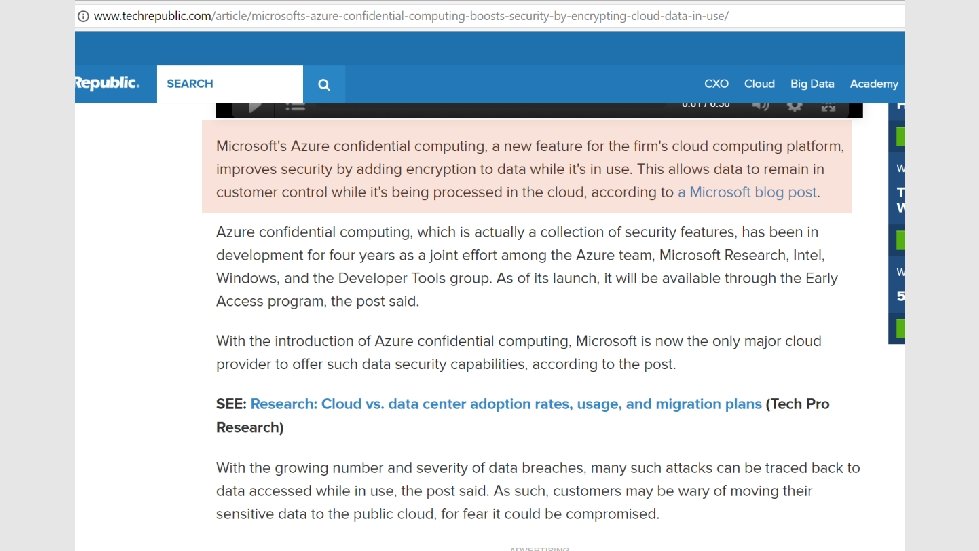Click the TechRepublic logo
Screen dimensions: 979x551
click(x=107, y=83)
